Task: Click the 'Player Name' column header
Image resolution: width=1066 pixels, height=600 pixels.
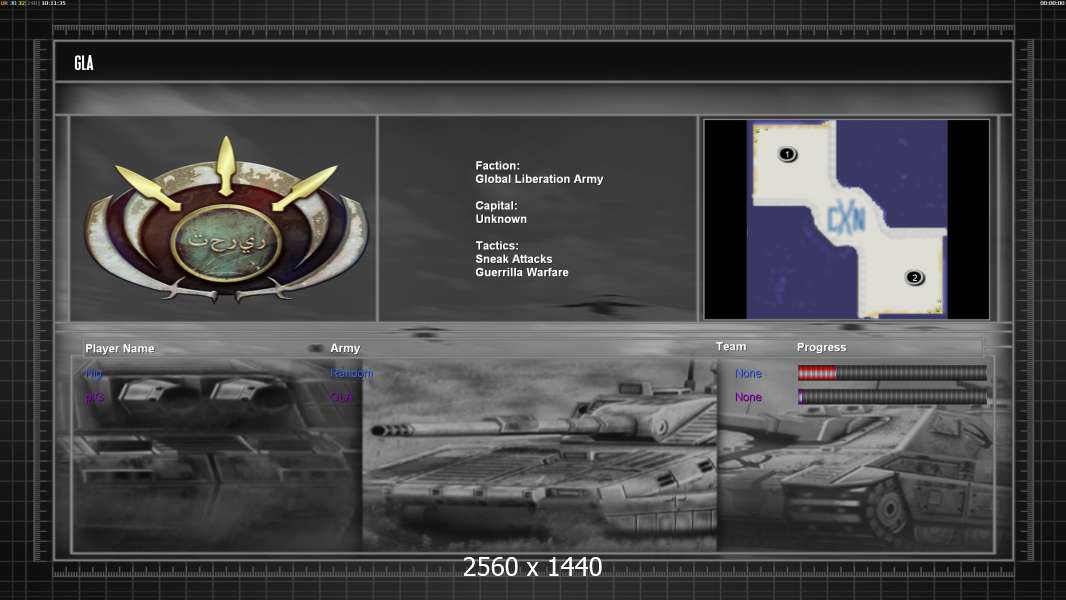Action: [x=120, y=349]
